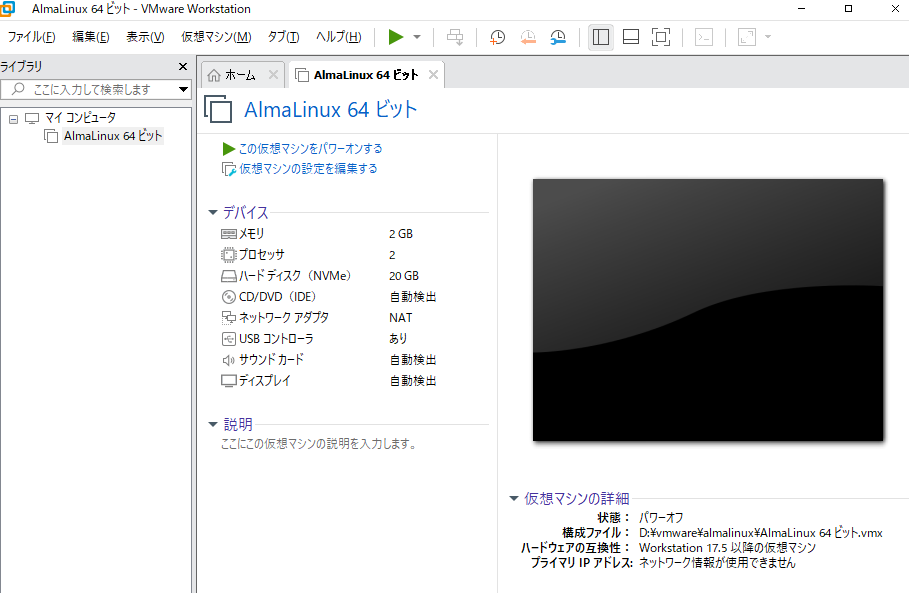Click the ネットワーク アダプタ device icon

pos(229,318)
